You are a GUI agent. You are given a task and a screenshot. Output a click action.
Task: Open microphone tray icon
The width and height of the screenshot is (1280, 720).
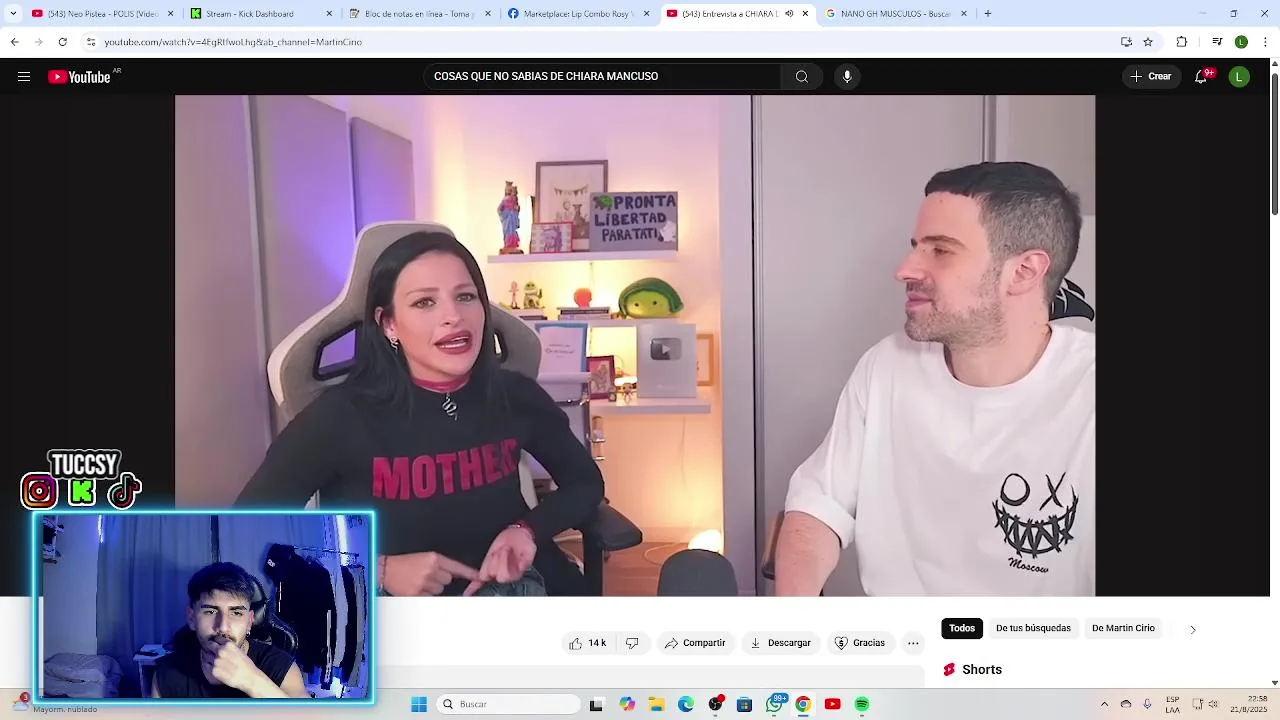point(1147,705)
